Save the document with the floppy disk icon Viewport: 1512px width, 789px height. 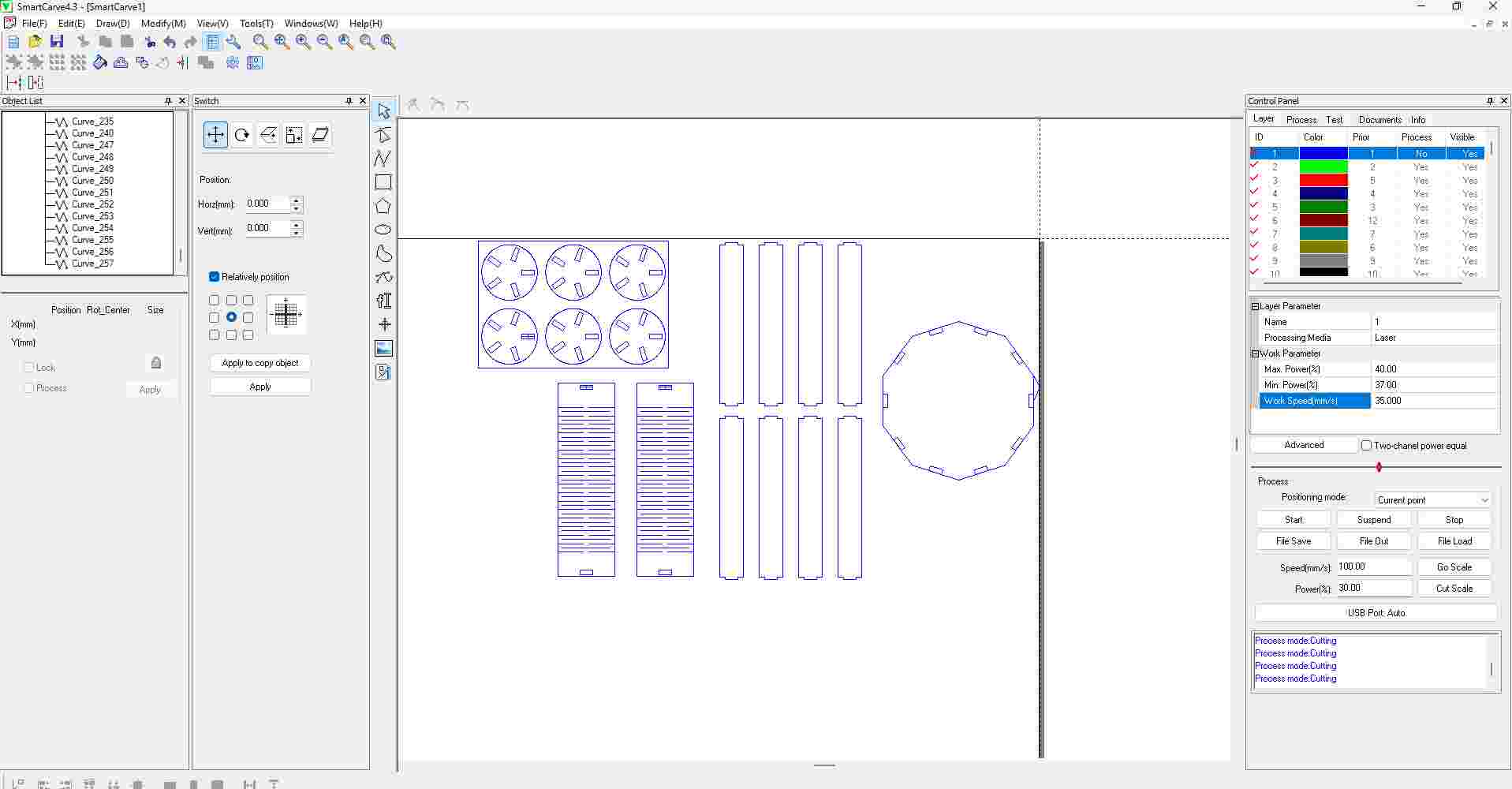[x=56, y=42]
